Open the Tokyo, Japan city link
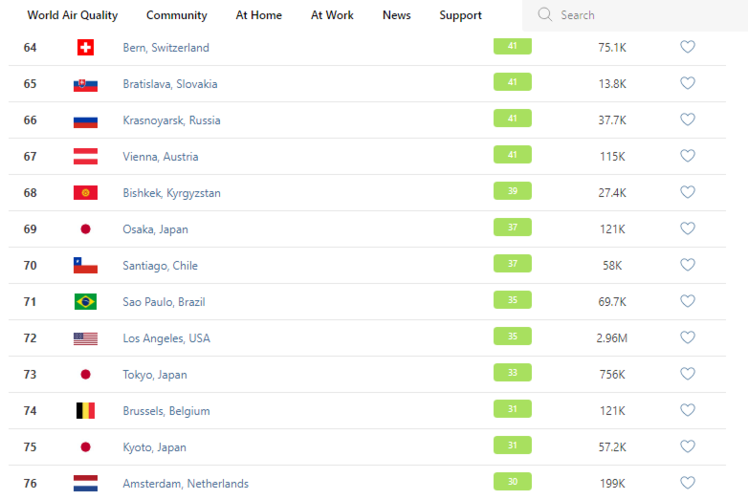Screen dimensions: 748x500 click(154, 375)
